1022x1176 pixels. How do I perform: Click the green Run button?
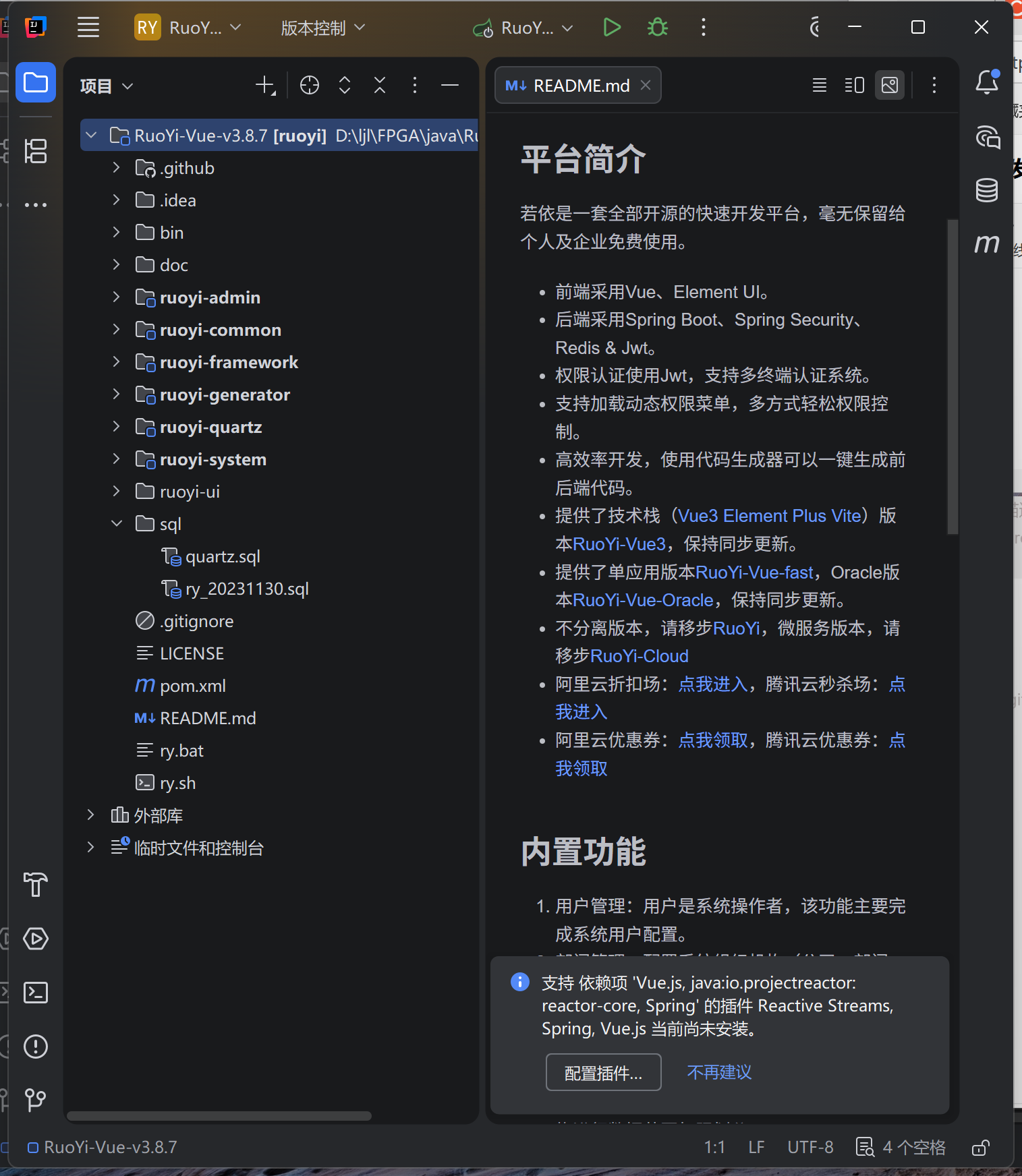point(612,28)
